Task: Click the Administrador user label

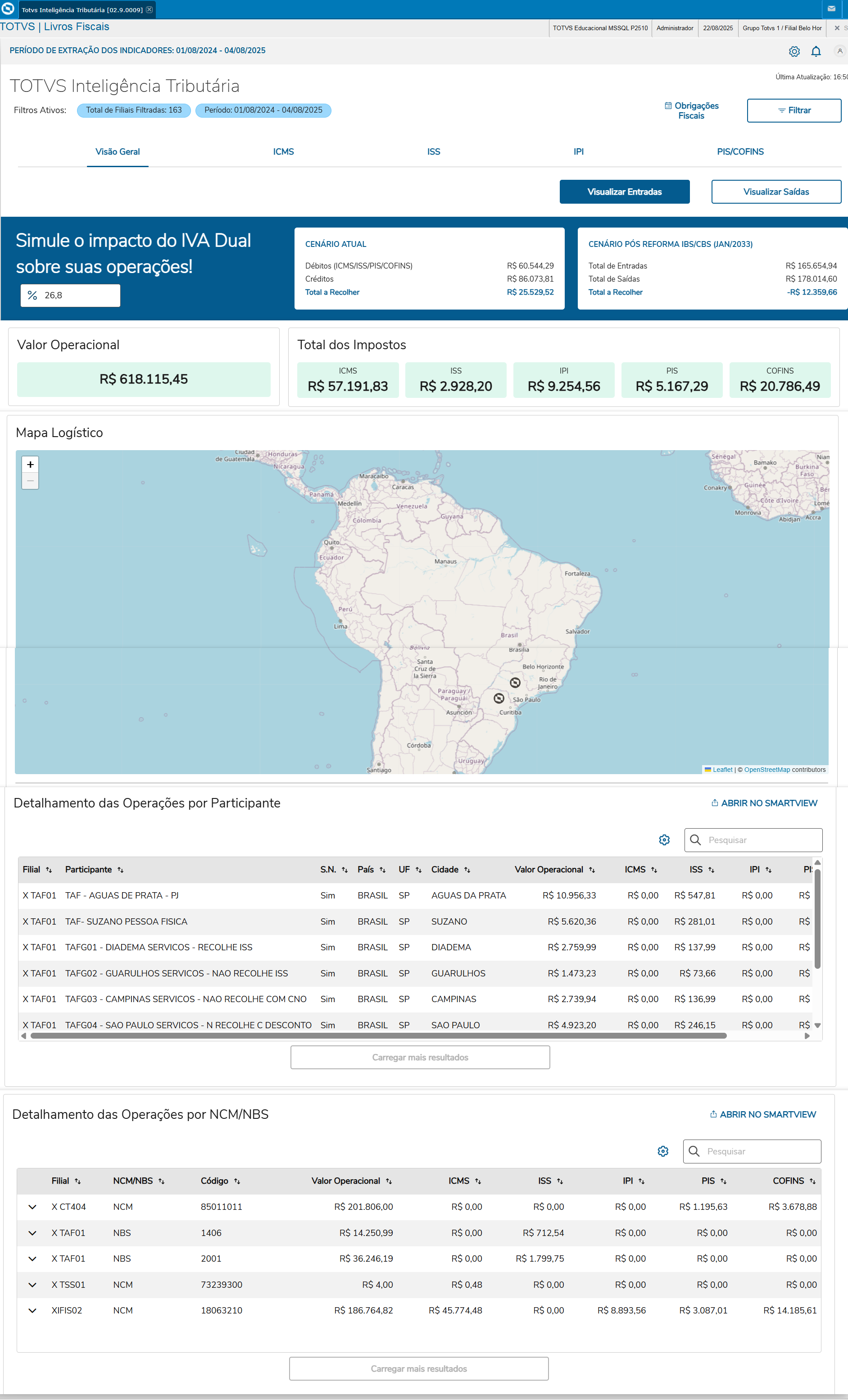Action: [675, 28]
